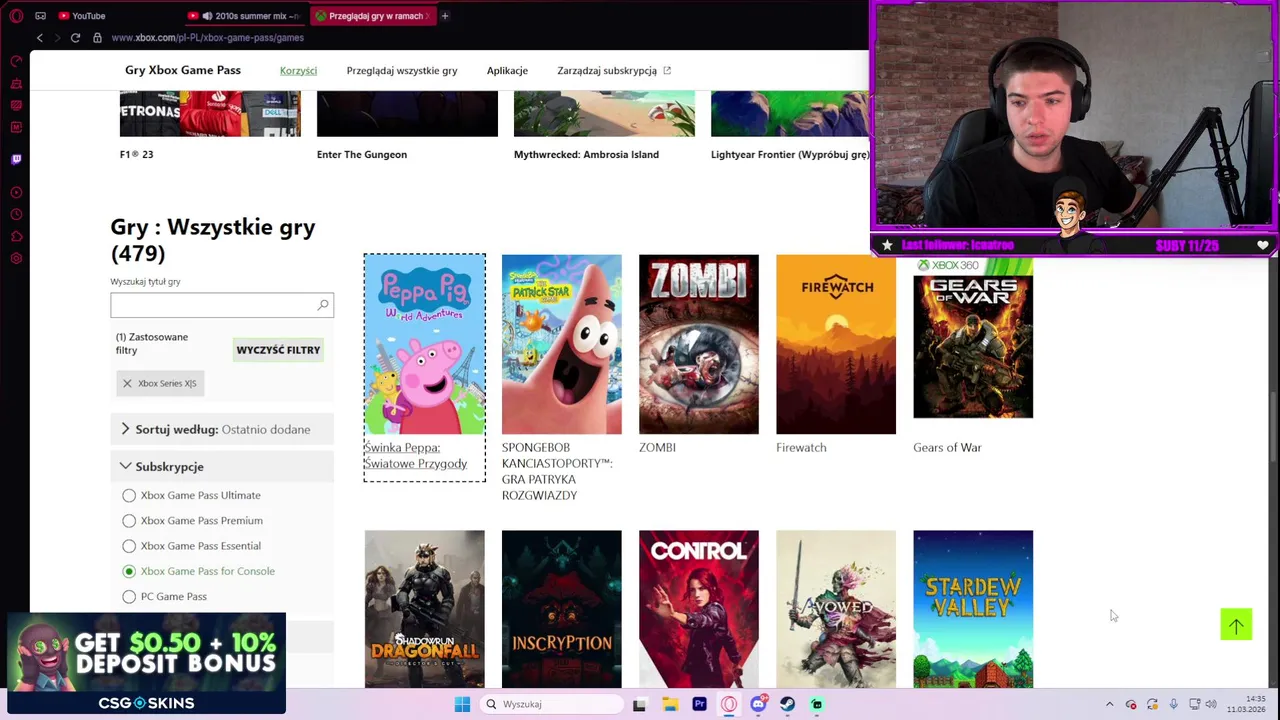
Task: Open Extensions cube icon in sidebar
Action: pos(16,236)
